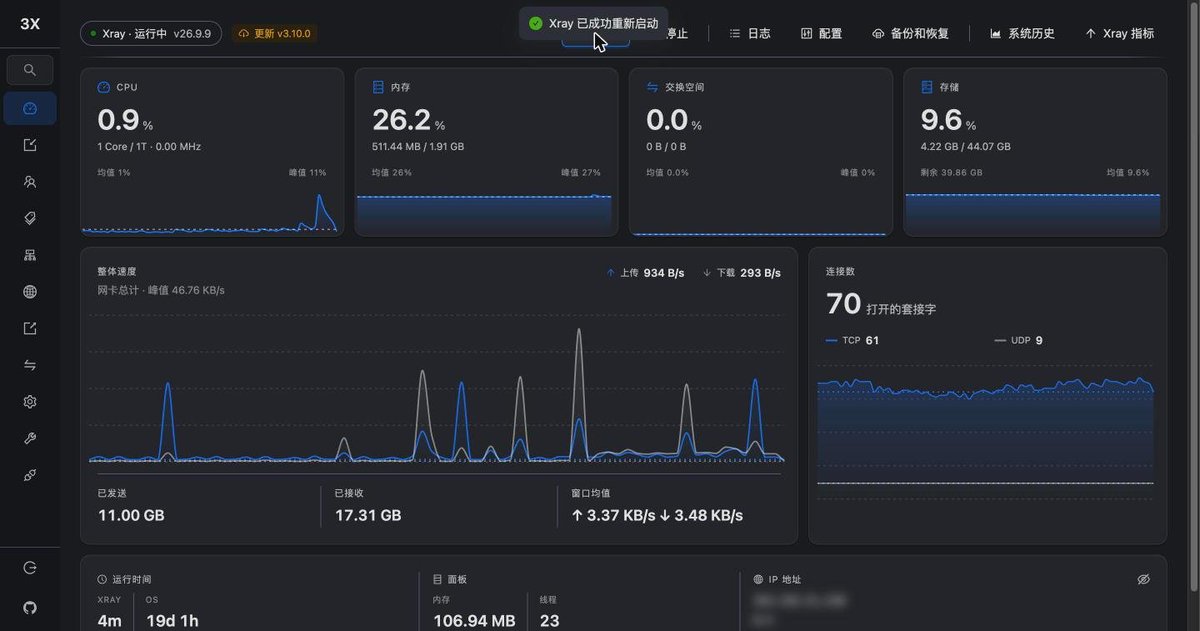Open the GitHub icon in the sidebar

coord(30,607)
